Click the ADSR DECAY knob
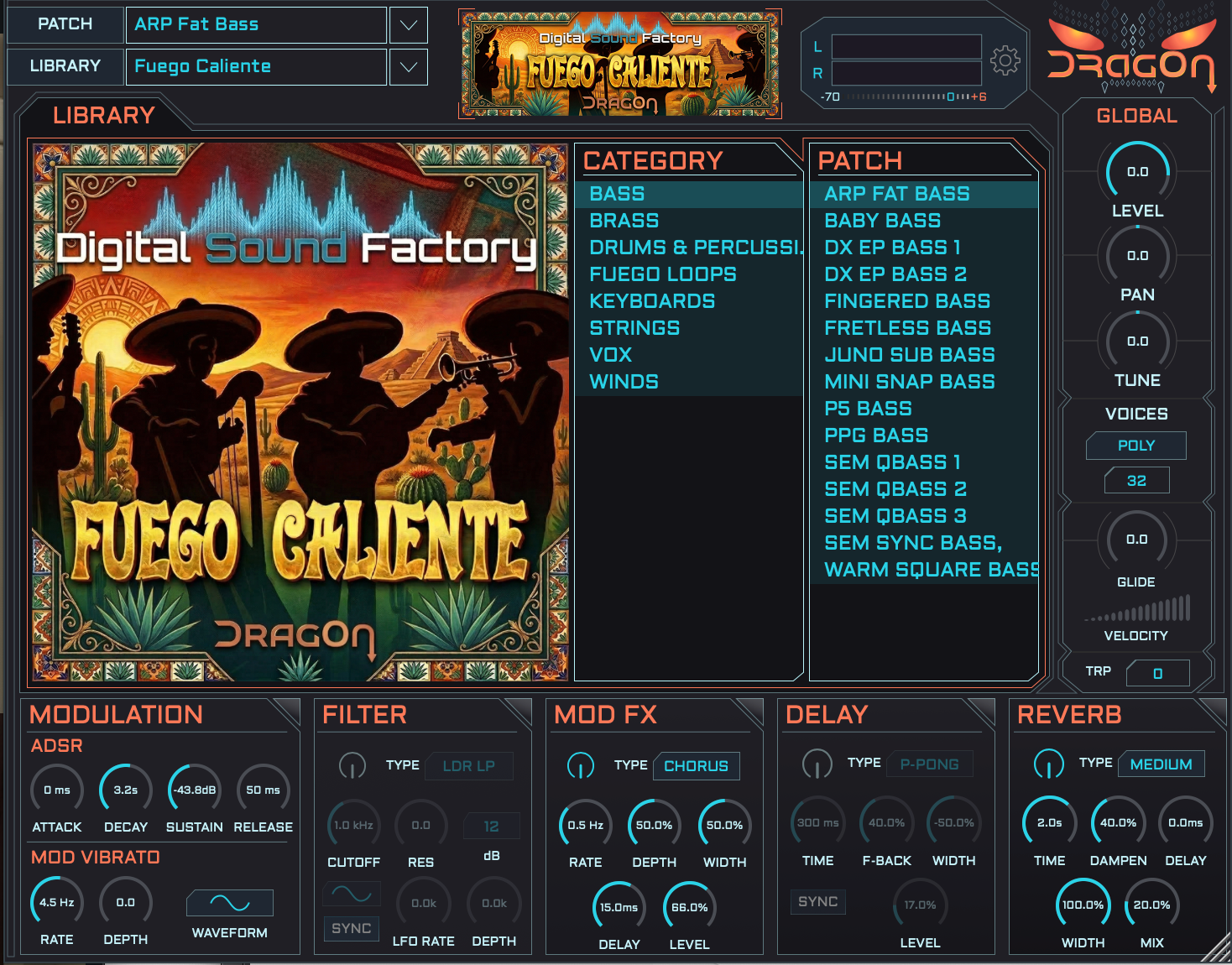The image size is (1232, 965). [x=126, y=790]
